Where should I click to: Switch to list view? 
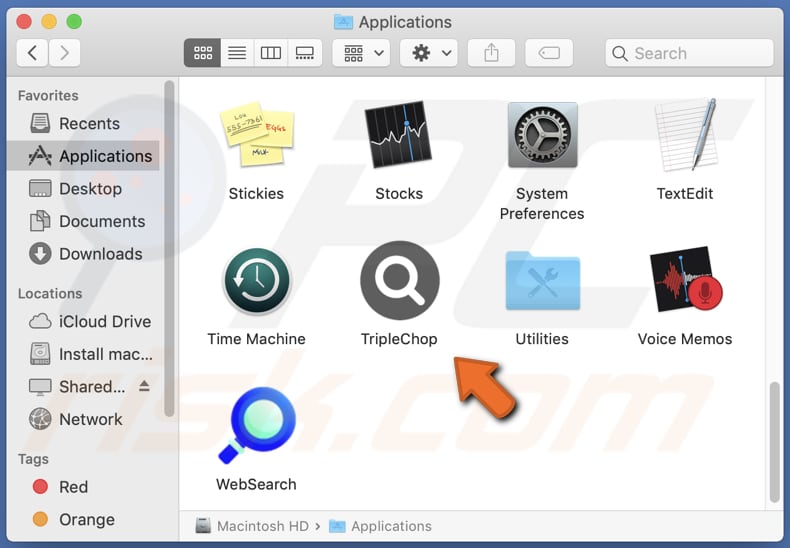[x=237, y=53]
